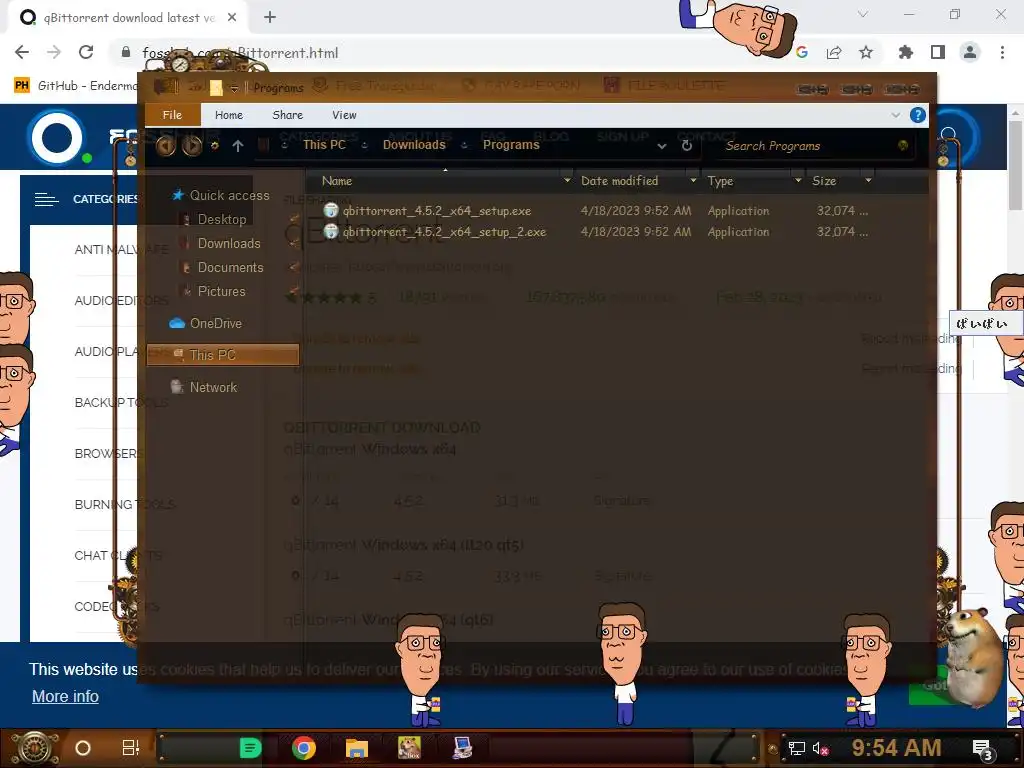This screenshot has width=1024, height=768.
Task: Select This PC in the address bar
Action: [324, 145]
